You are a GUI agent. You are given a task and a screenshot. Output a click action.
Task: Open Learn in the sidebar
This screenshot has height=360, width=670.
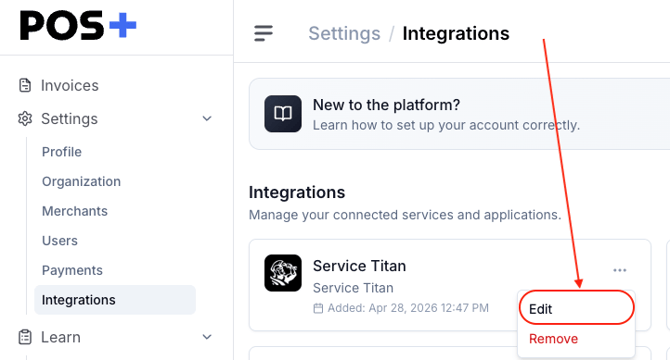point(61,337)
